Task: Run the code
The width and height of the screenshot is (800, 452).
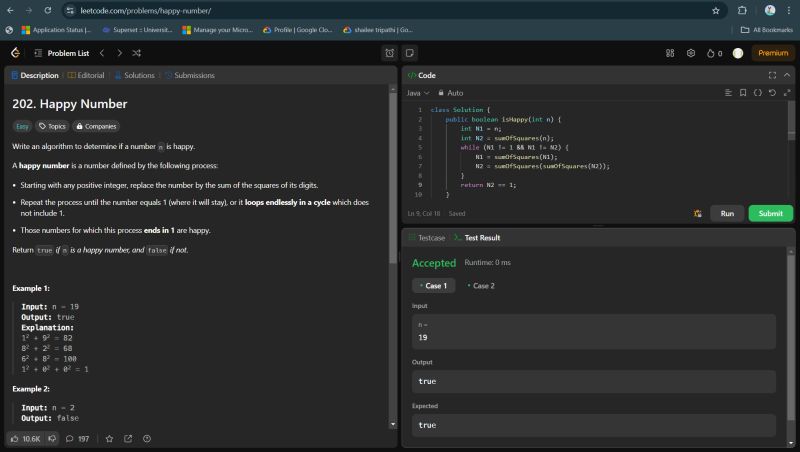Action: pyautogui.click(x=727, y=213)
